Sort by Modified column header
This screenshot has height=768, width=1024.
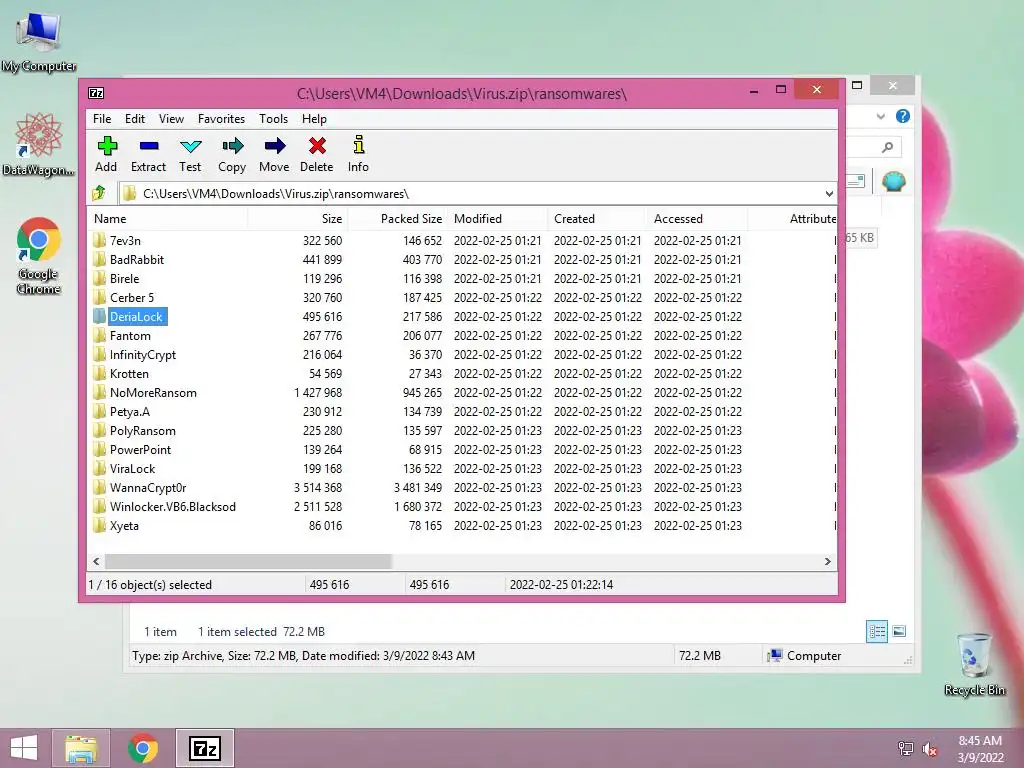click(498, 219)
